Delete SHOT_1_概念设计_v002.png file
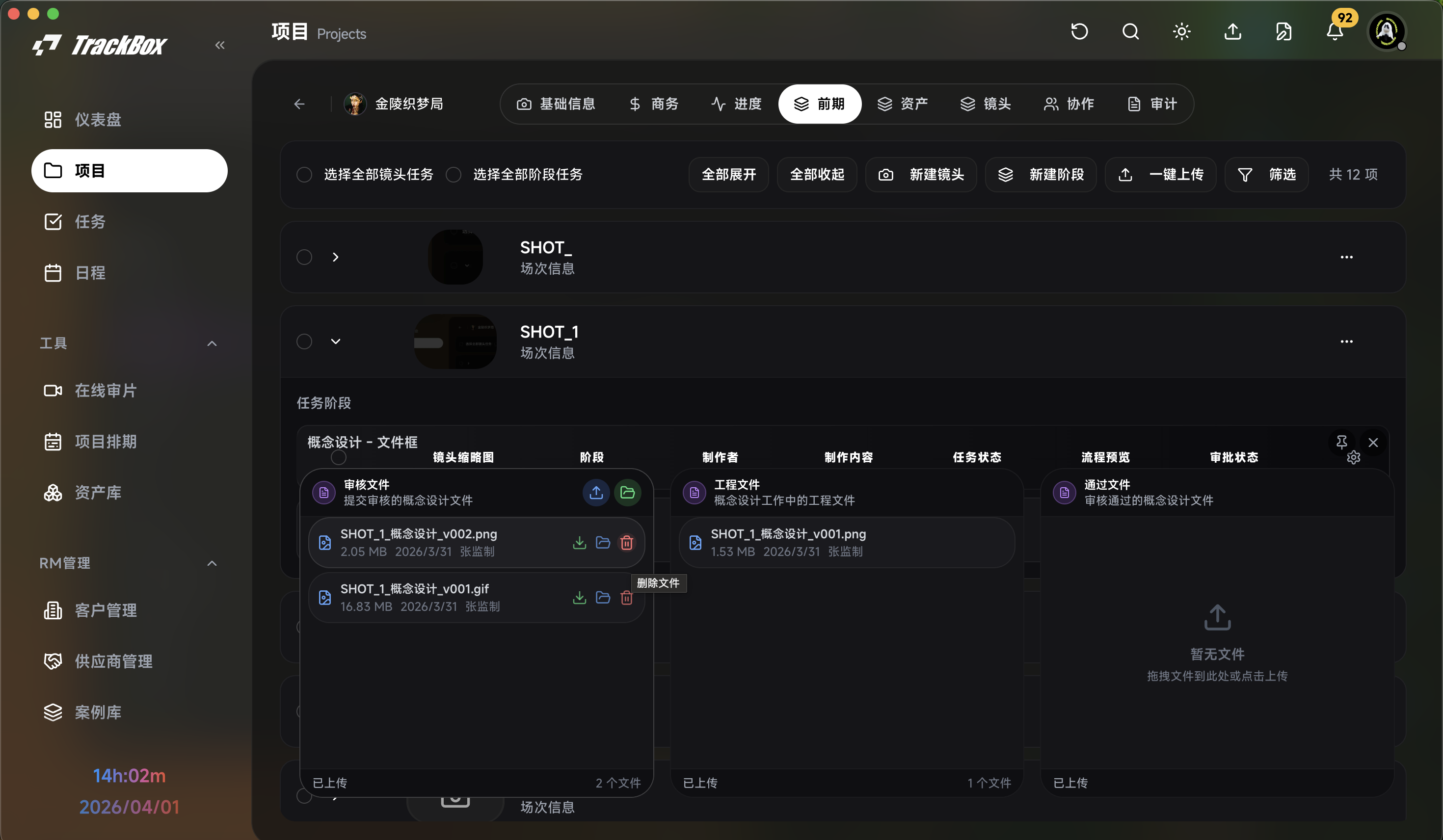This screenshot has height=840, width=1443. coord(626,542)
